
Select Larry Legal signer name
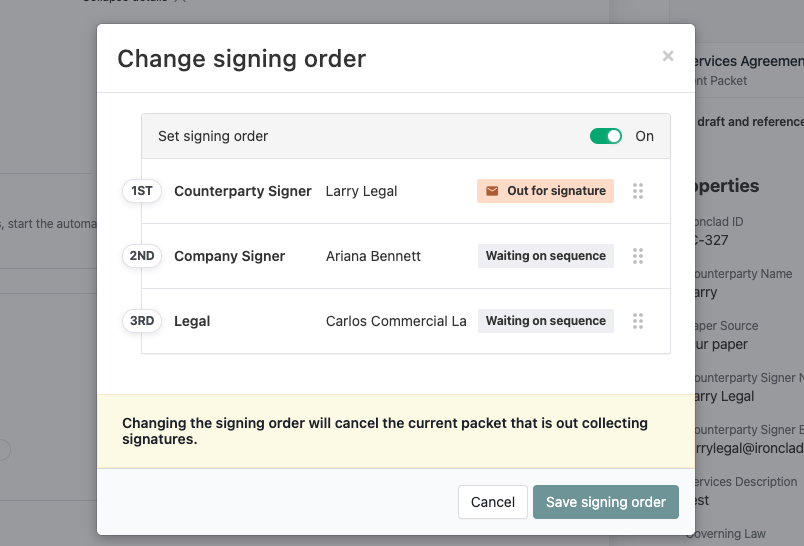click(x=361, y=191)
